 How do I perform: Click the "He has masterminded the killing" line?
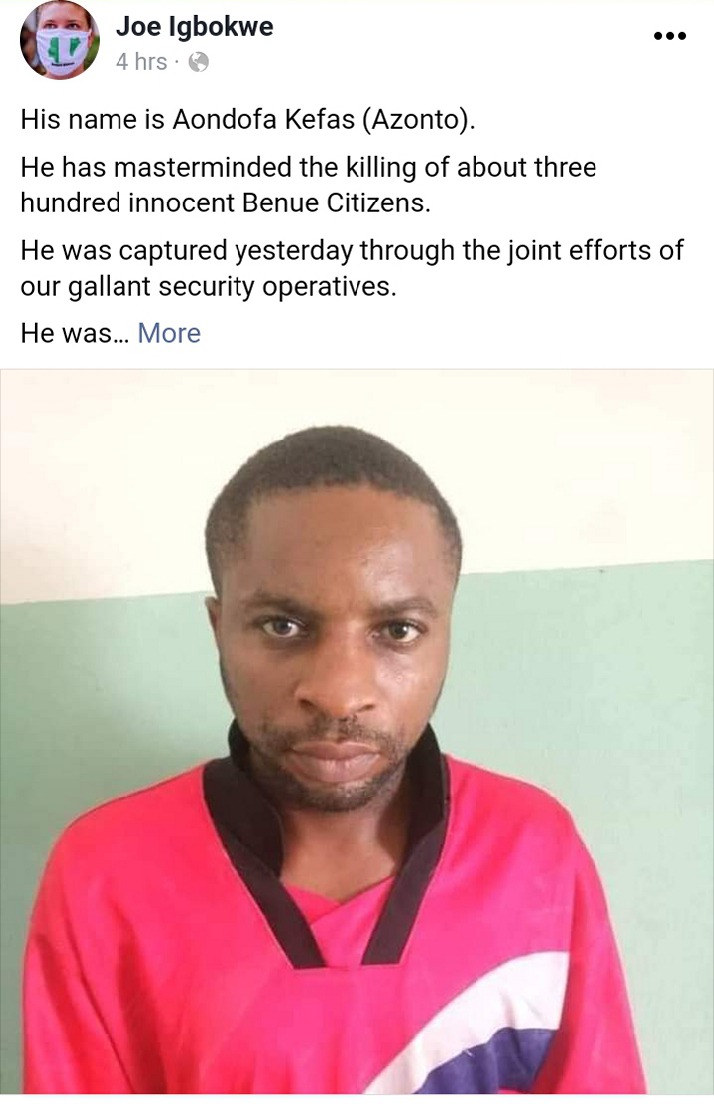308,168
